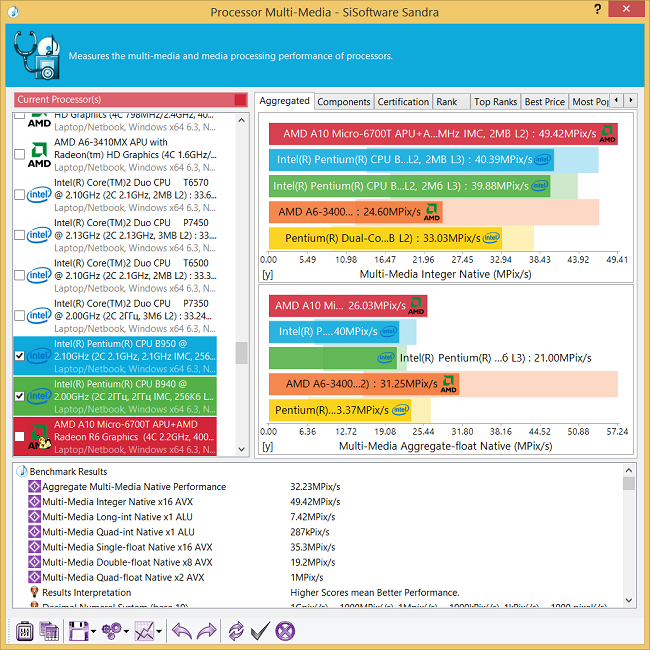The image size is (650, 650).
Task: Check the Core 2 Duo P7350 checkbox
Action: (19, 315)
